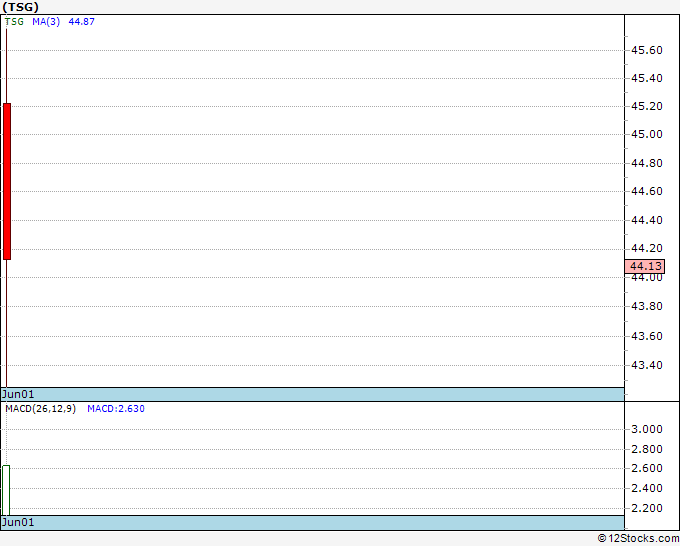The image size is (680, 546).
Task: Click the 44.40 price axis label
Action: click(647, 220)
